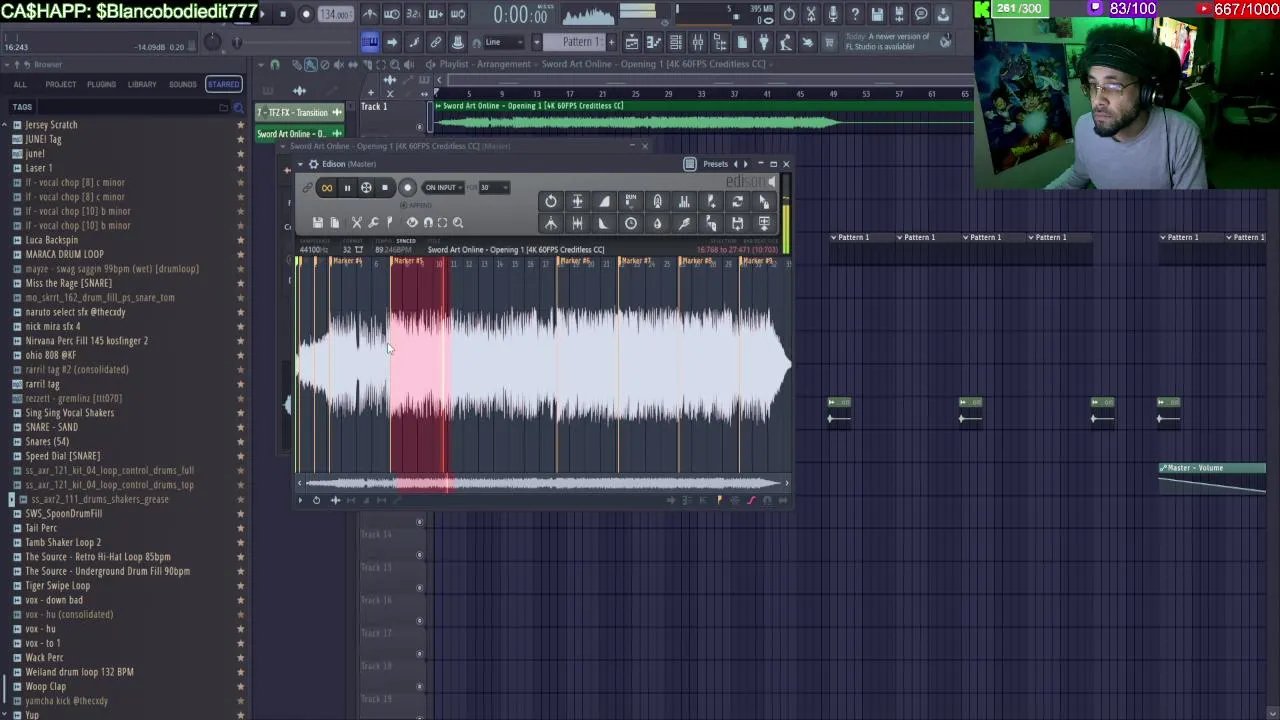Toggle playlist snap magnet icon
The width and height of the screenshot is (1280, 720).
(x=275, y=64)
